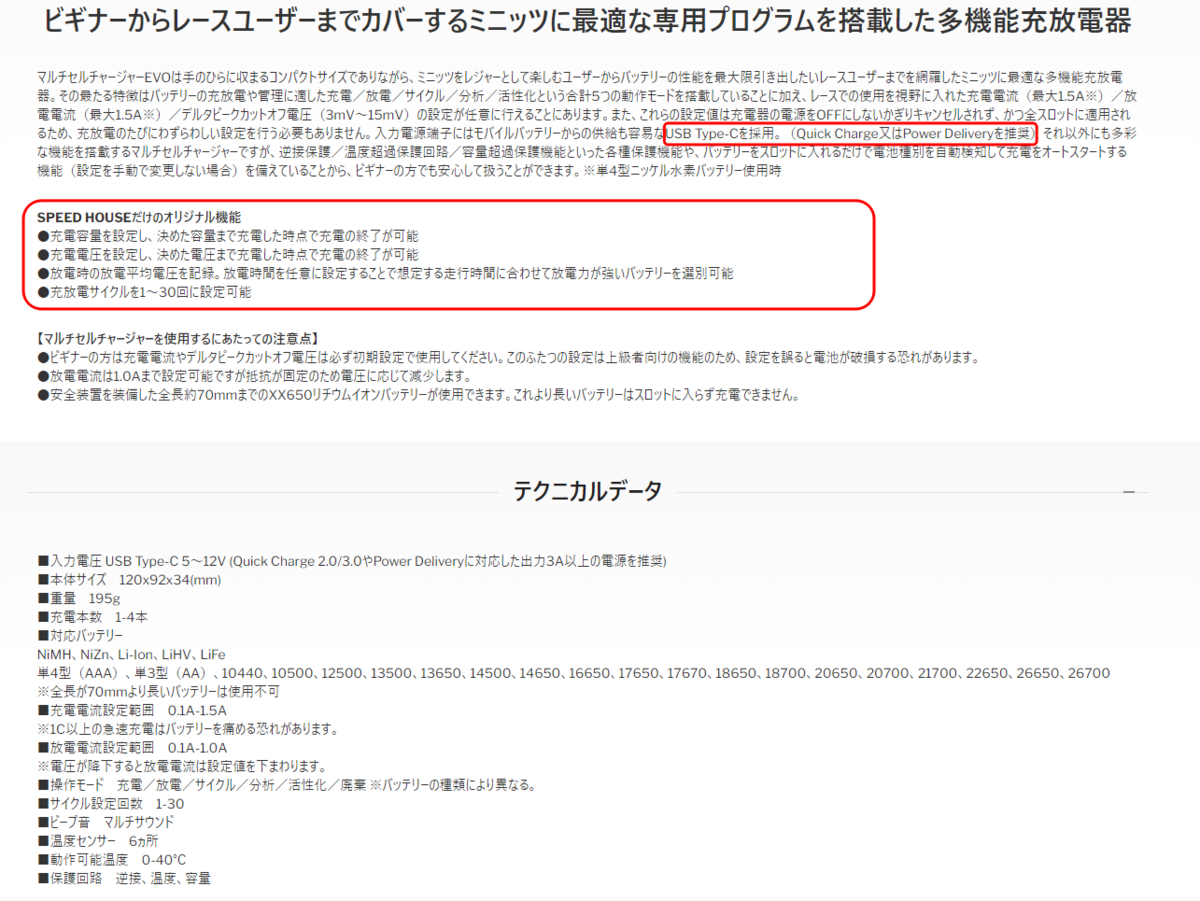
Task: Click the 重量 195g line
Action: coord(78,598)
